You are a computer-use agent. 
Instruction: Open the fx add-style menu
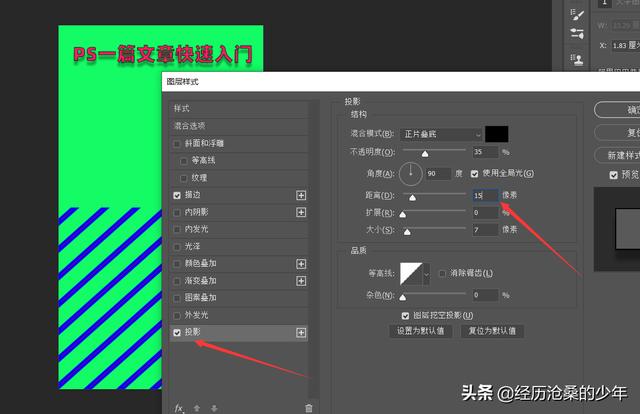[x=179, y=408]
